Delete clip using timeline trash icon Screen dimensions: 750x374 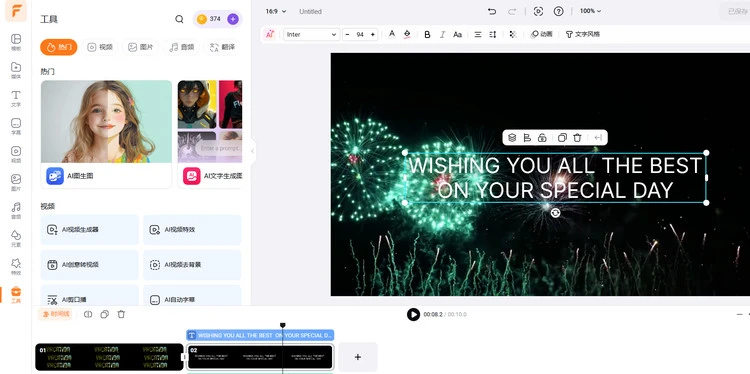click(x=121, y=314)
